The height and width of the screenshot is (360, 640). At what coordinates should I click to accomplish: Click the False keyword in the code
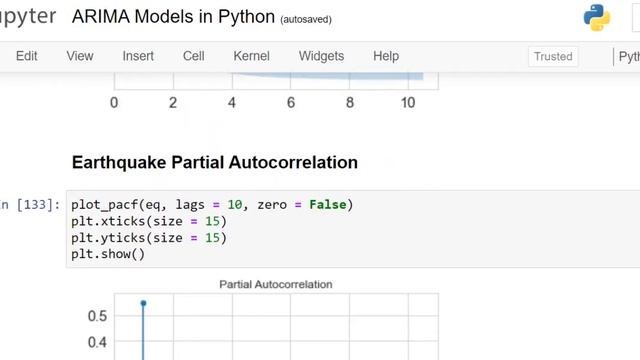click(x=328, y=204)
